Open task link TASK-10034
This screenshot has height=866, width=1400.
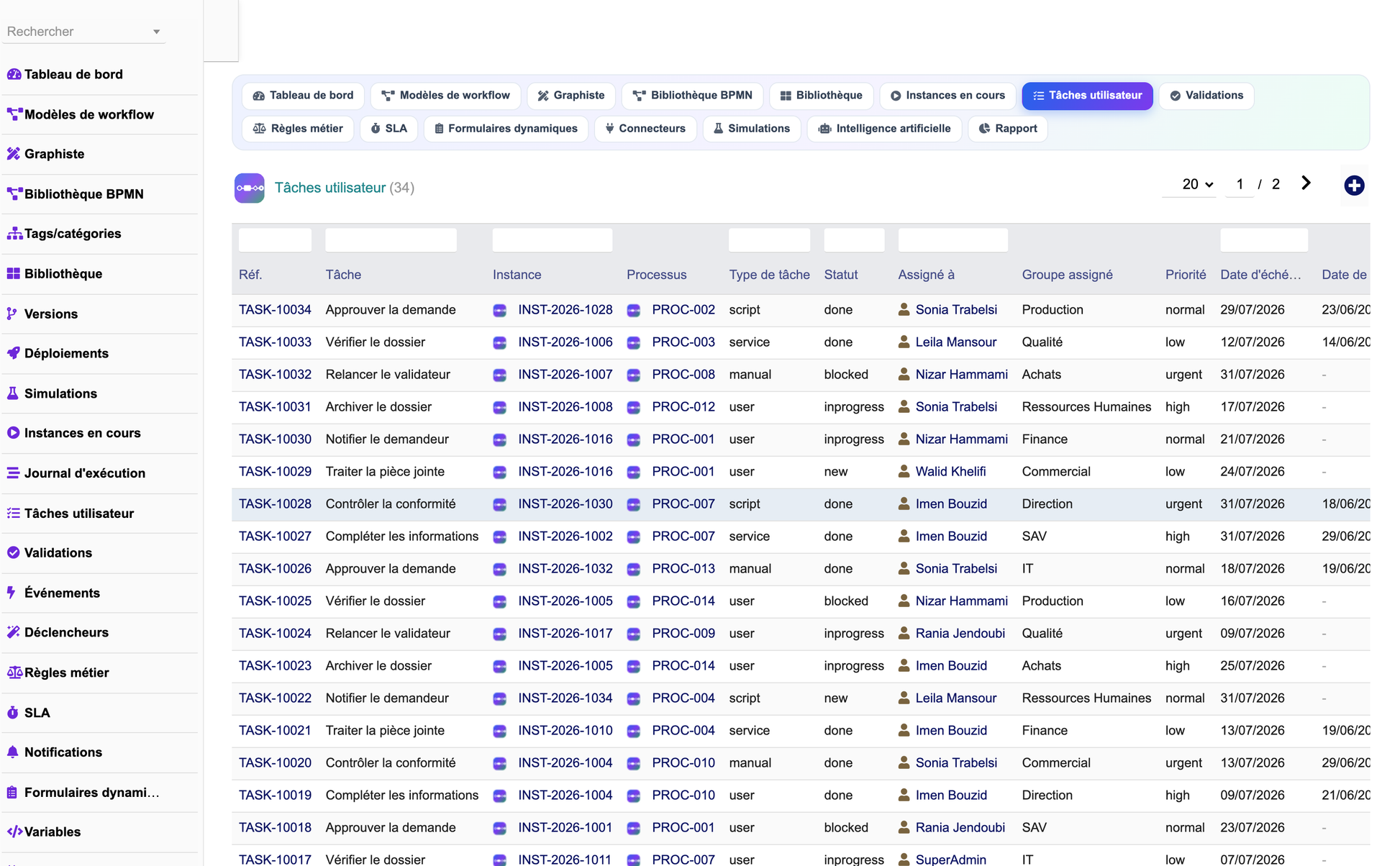(275, 310)
